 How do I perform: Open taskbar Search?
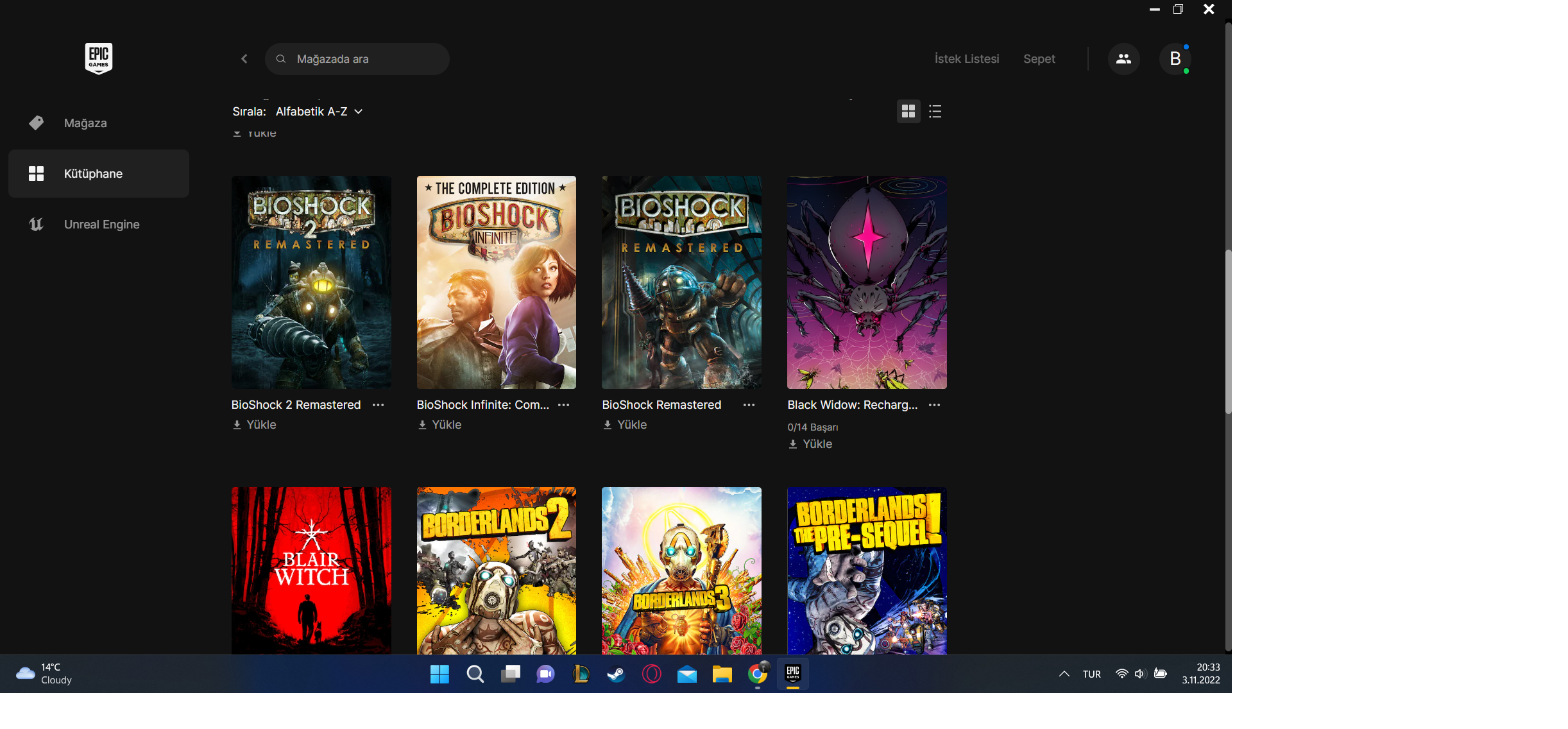(475, 674)
